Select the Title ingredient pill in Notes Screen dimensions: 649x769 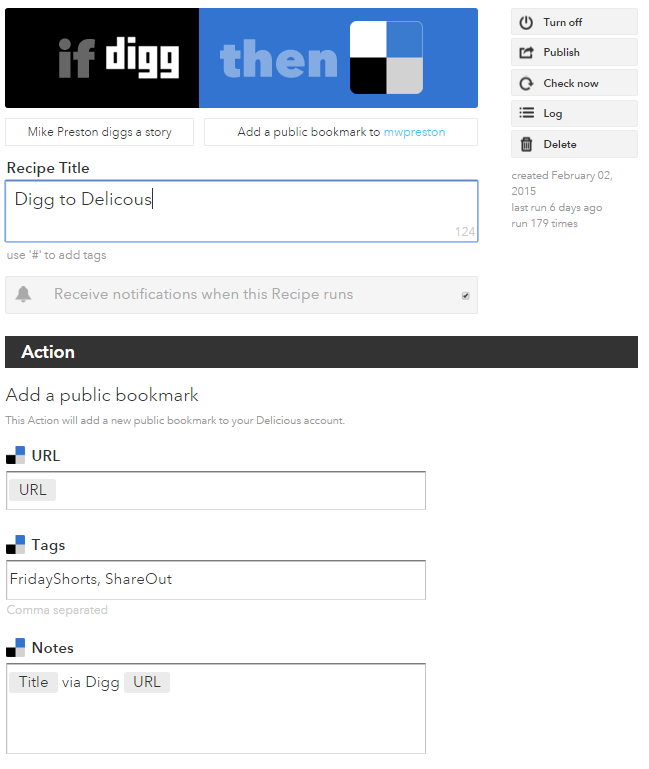(x=33, y=682)
